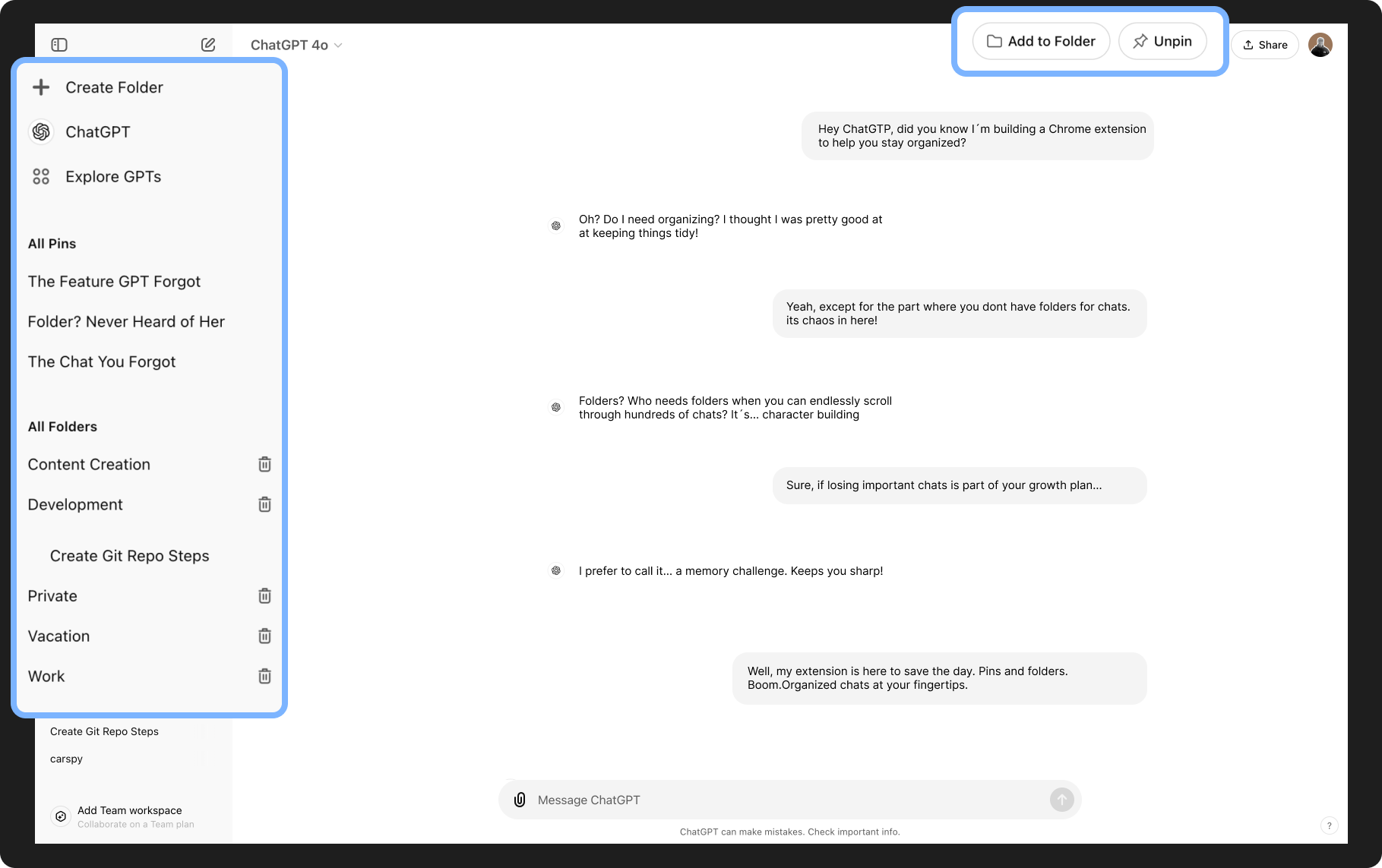1382x868 pixels.
Task: Click the ChatGPT logo icon
Action: pos(41,132)
